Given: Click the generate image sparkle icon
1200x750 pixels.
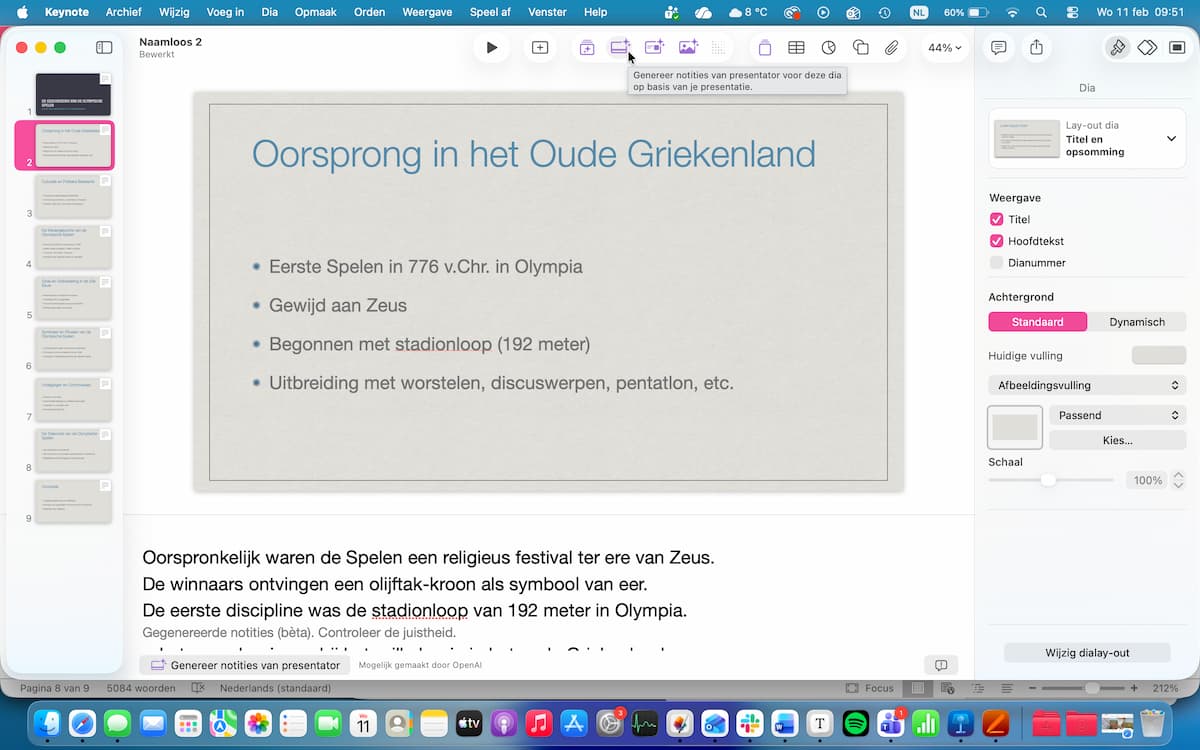Looking at the screenshot, I should click(x=688, y=48).
